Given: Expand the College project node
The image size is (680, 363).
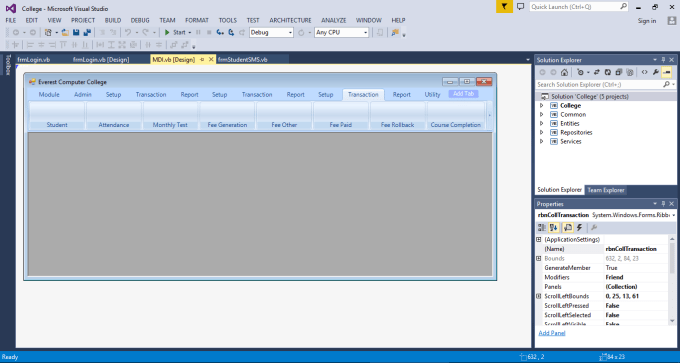Looking at the screenshot, I should 541,105.
